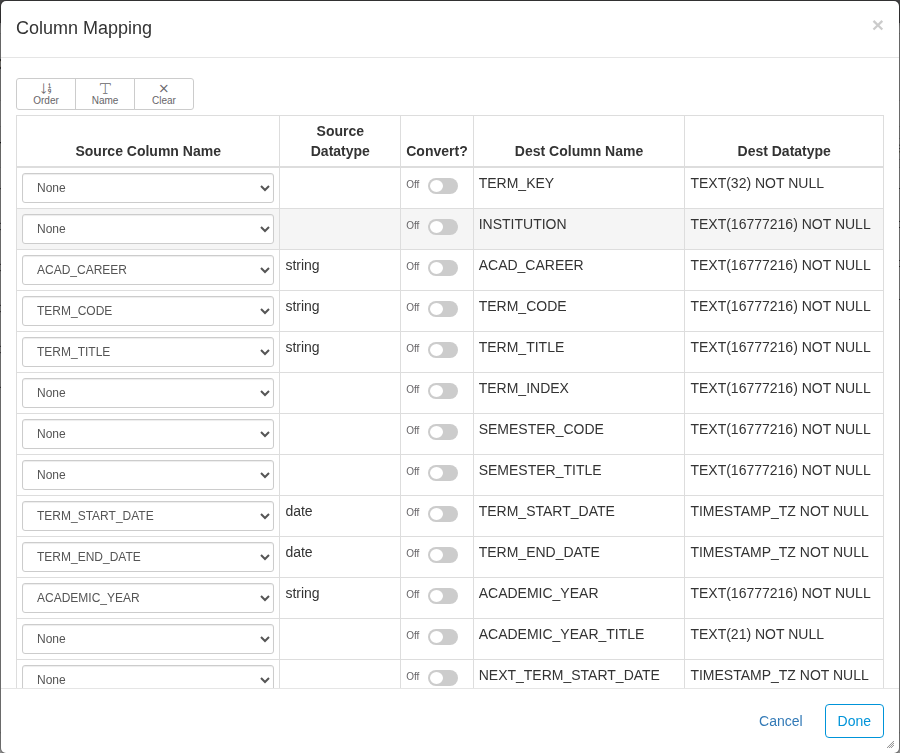Image resolution: width=900 pixels, height=753 pixels.
Task: Enable Convert for TERM_CODE row
Action: (443, 309)
